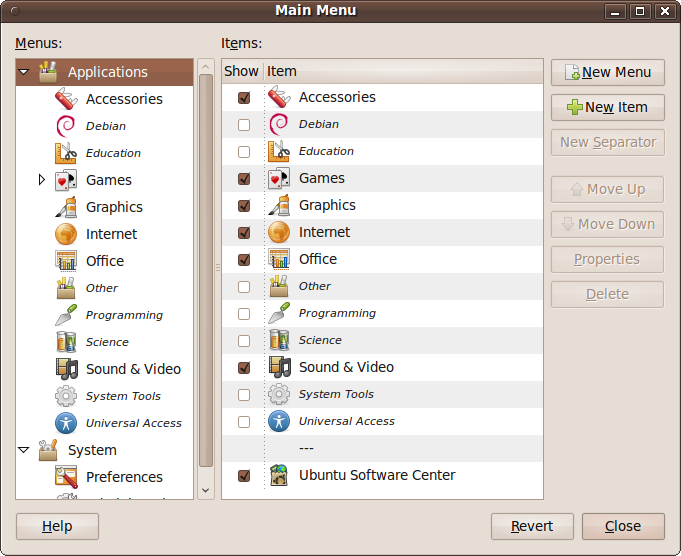This screenshot has width=681, height=556.
Task: Click the System menu icon in tree
Action: [x=48, y=450]
